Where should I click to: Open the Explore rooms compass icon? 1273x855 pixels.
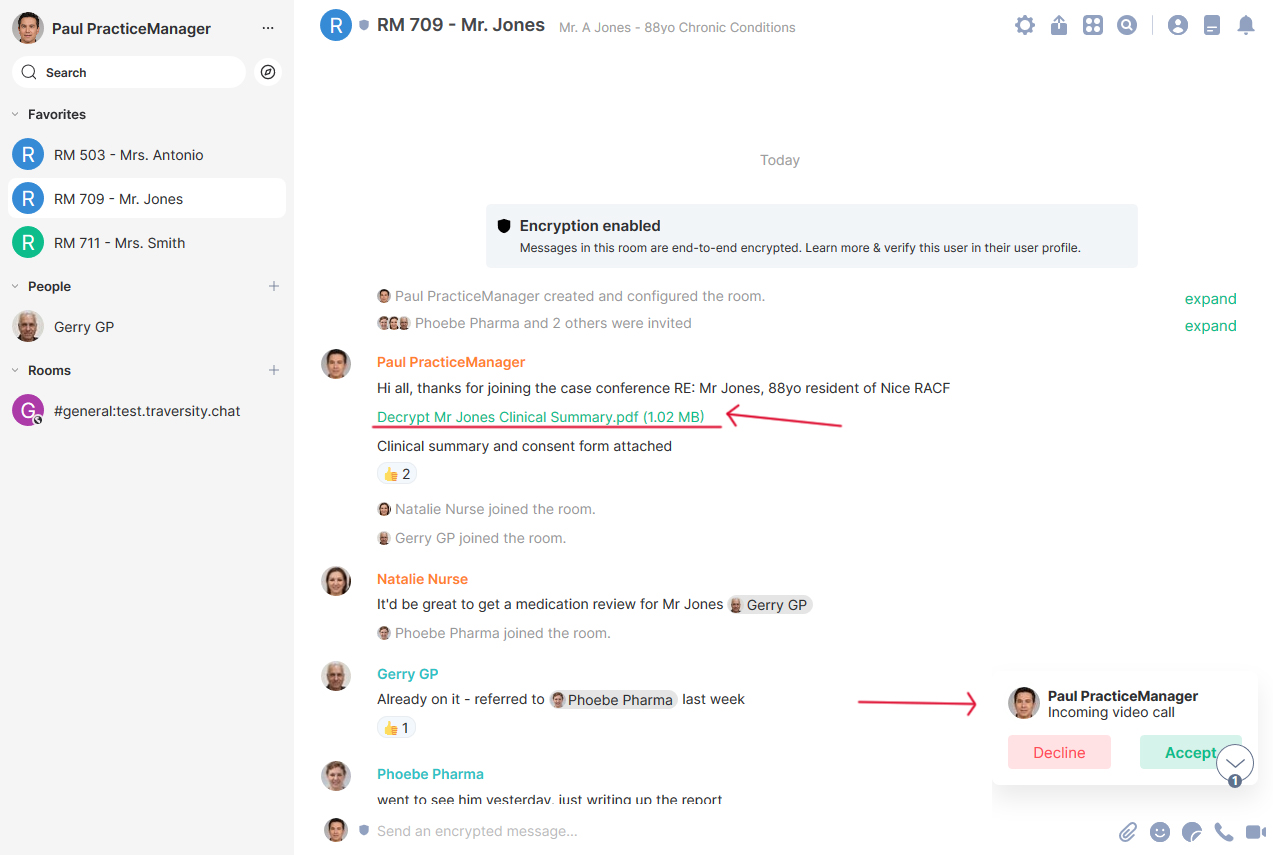coord(267,71)
